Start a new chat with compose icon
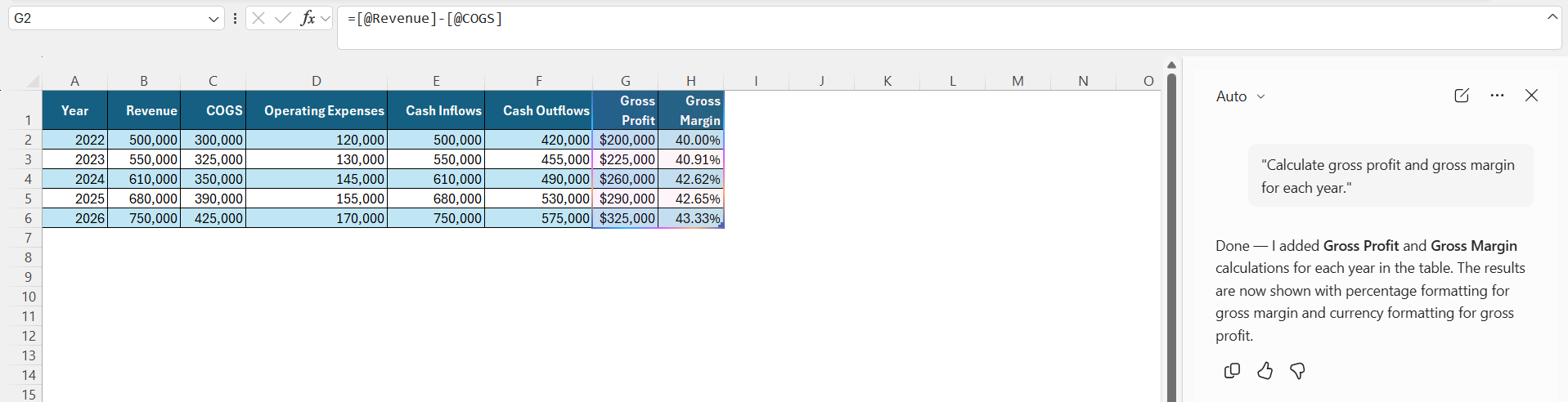This screenshot has height=402, width=1568. tap(1462, 96)
